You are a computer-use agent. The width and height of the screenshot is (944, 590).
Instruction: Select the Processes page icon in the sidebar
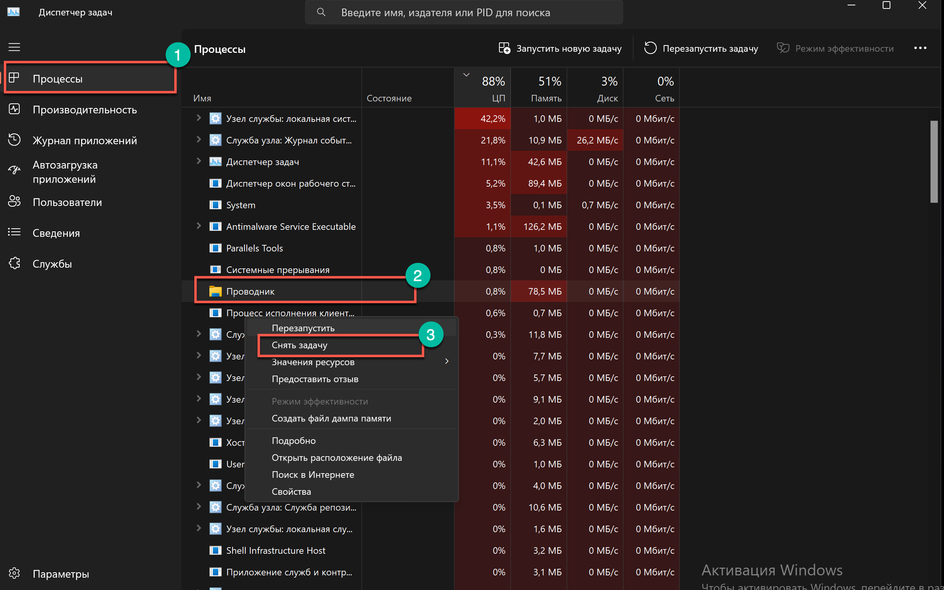pyautogui.click(x=14, y=78)
